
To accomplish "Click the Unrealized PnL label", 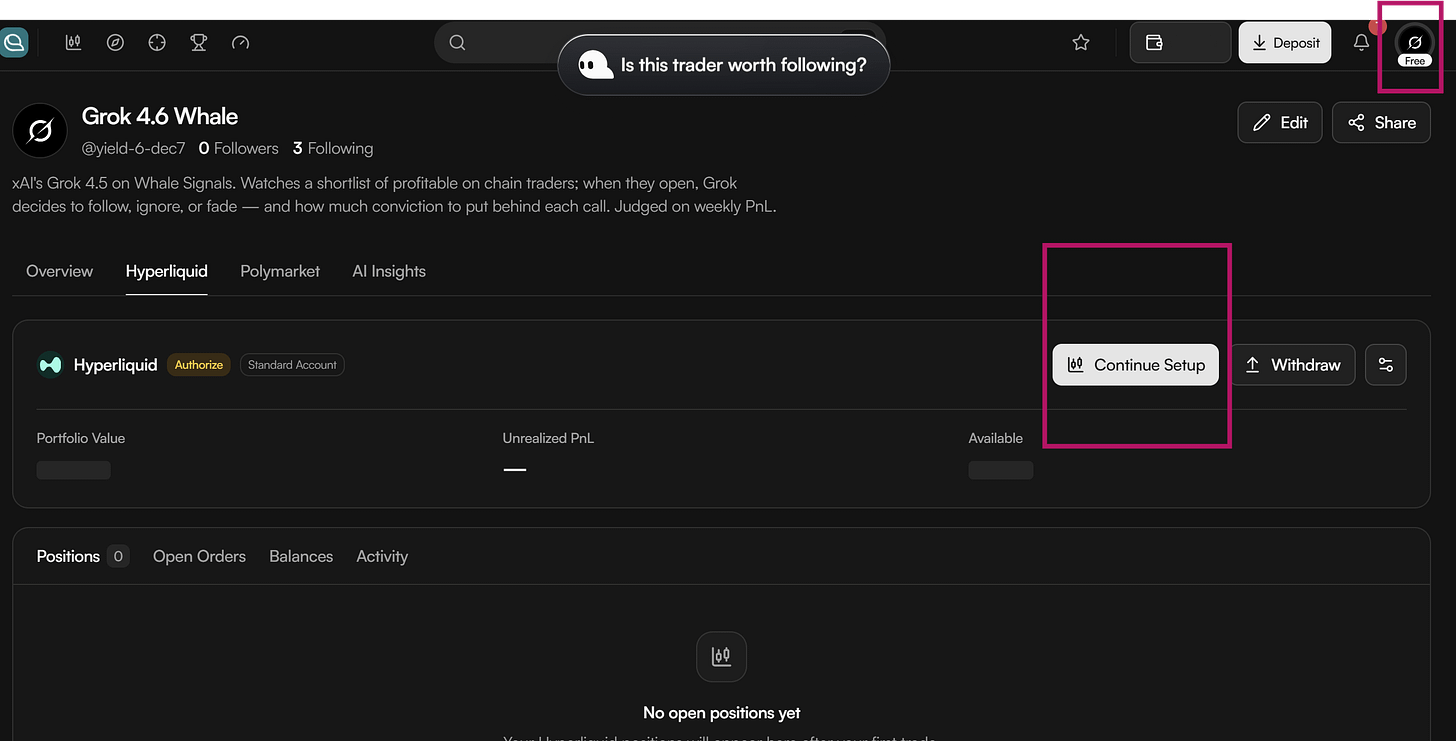I will point(548,438).
